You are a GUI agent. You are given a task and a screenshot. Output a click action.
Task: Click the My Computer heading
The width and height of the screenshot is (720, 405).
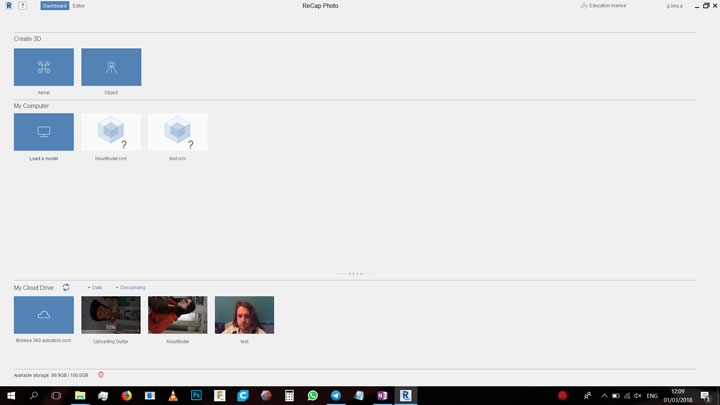coord(31,106)
